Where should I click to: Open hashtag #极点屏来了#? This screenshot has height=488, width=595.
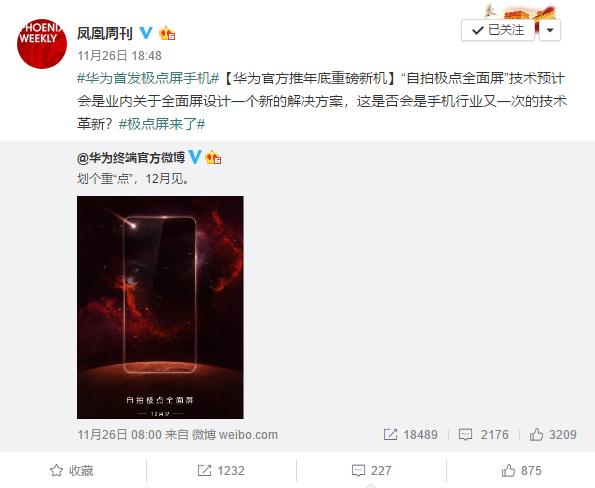[x=162, y=124]
